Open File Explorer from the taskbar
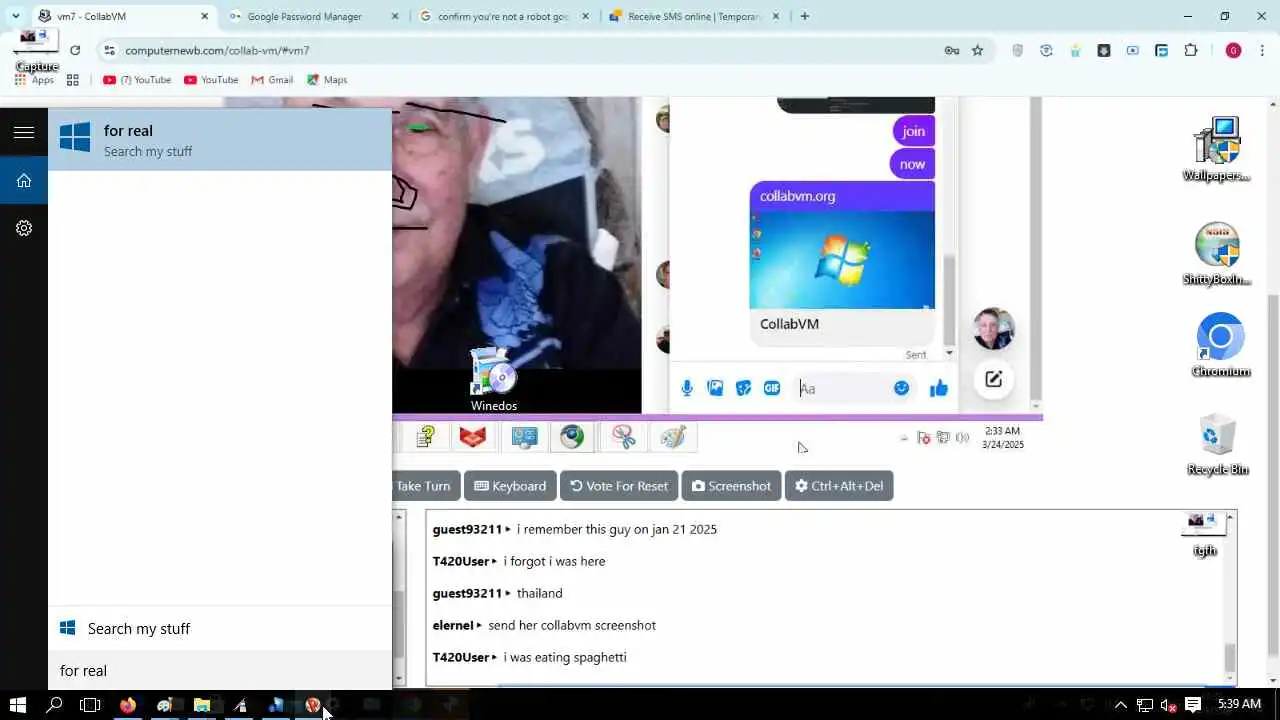Image resolution: width=1280 pixels, height=720 pixels. click(202, 705)
